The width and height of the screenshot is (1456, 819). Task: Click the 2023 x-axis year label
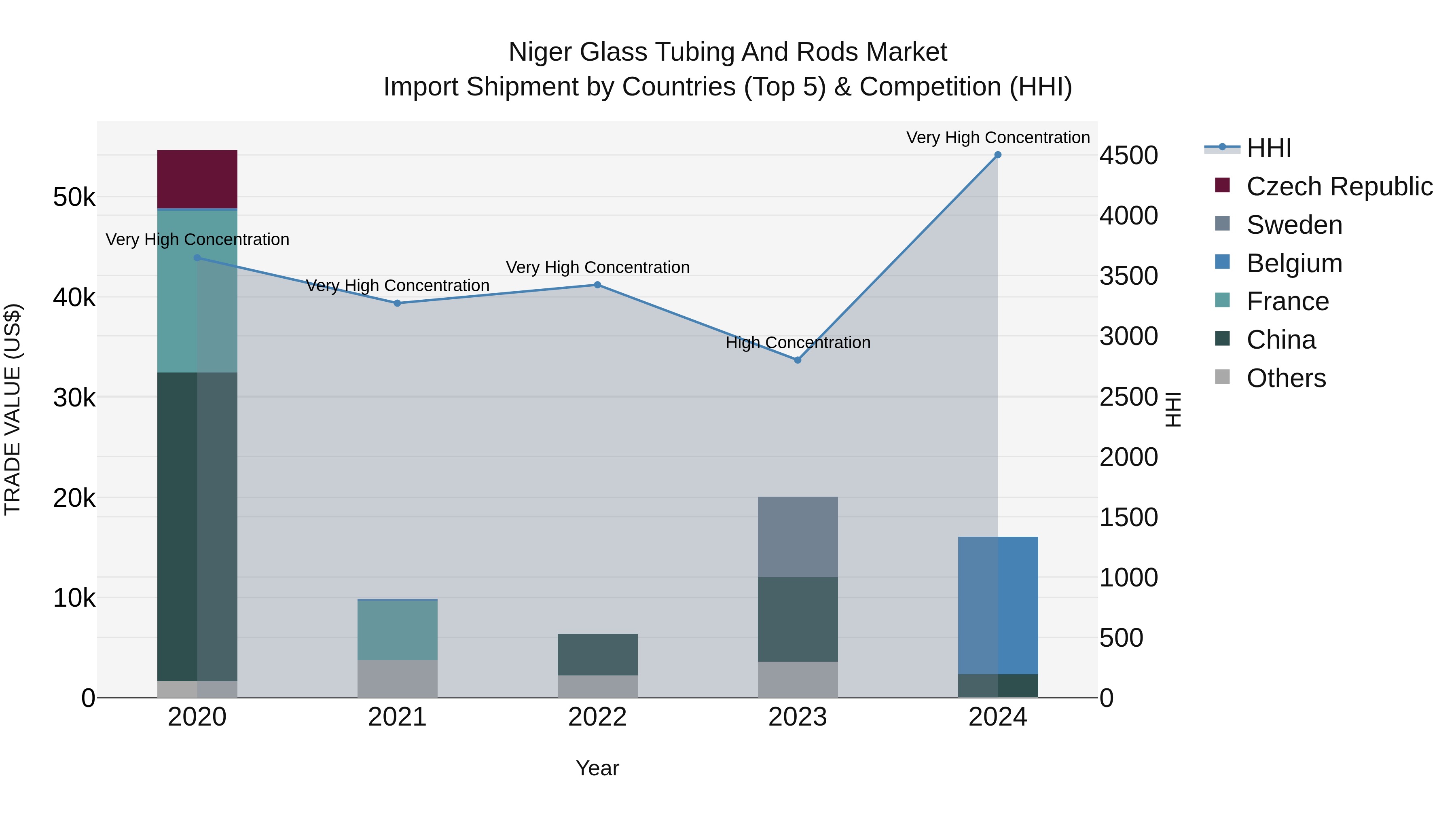click(x=798, y=717)
